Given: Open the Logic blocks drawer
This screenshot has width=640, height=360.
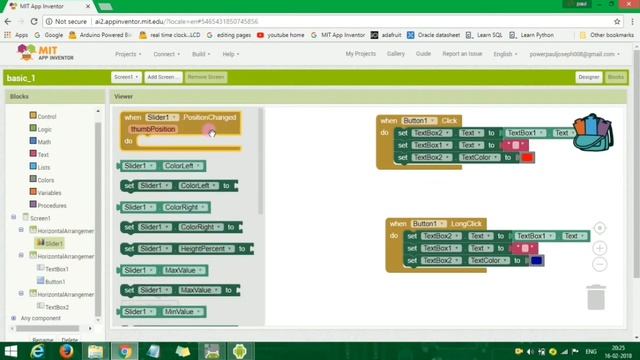Looking at the screenshot, I should (40, 129).
